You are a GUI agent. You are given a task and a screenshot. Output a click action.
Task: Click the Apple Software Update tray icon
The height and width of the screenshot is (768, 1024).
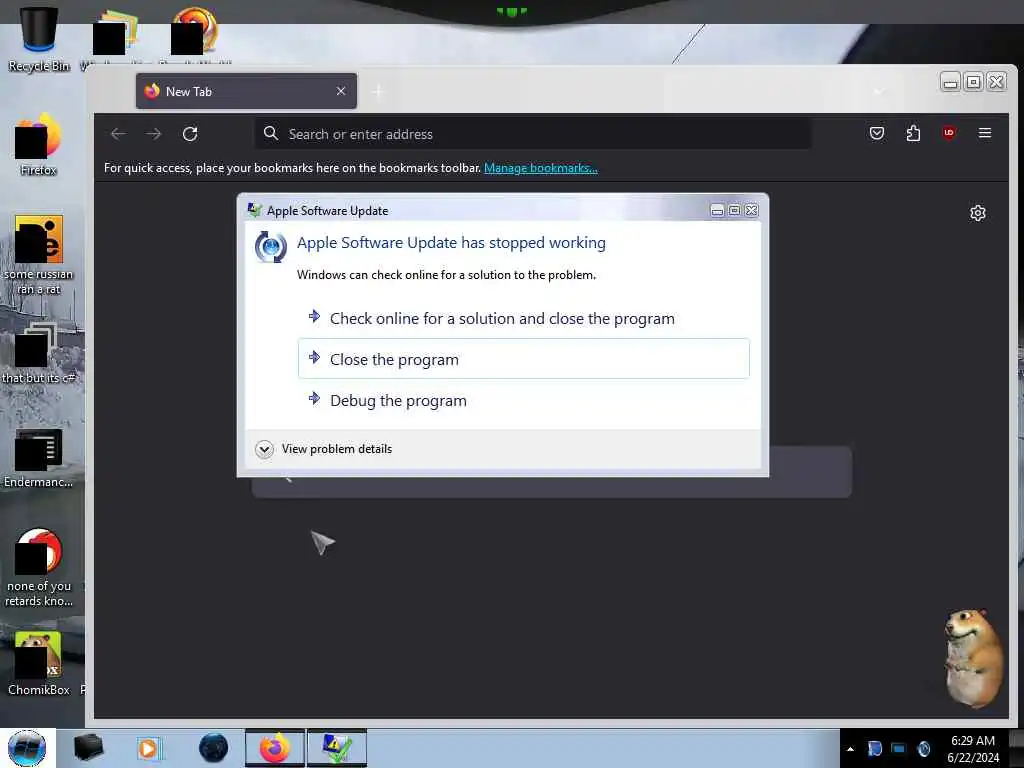[923, 748]
